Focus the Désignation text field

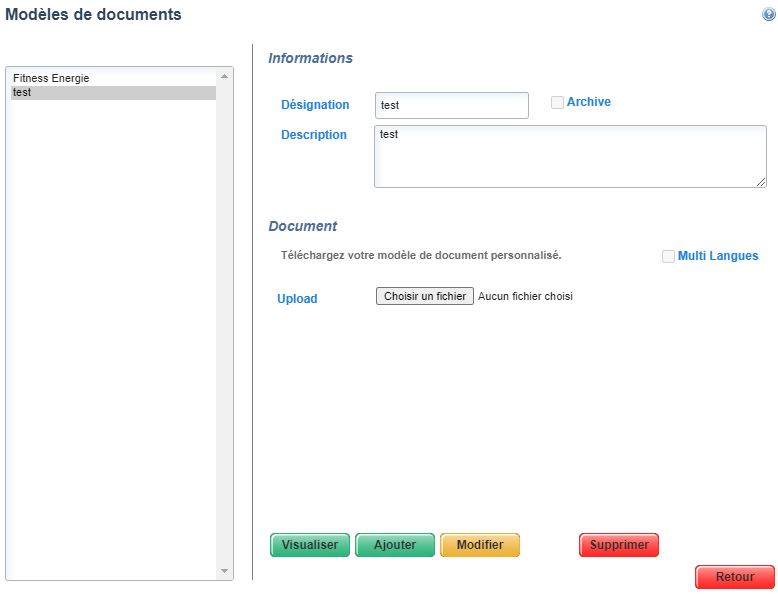pyautogui.click(x=451, y=105)
